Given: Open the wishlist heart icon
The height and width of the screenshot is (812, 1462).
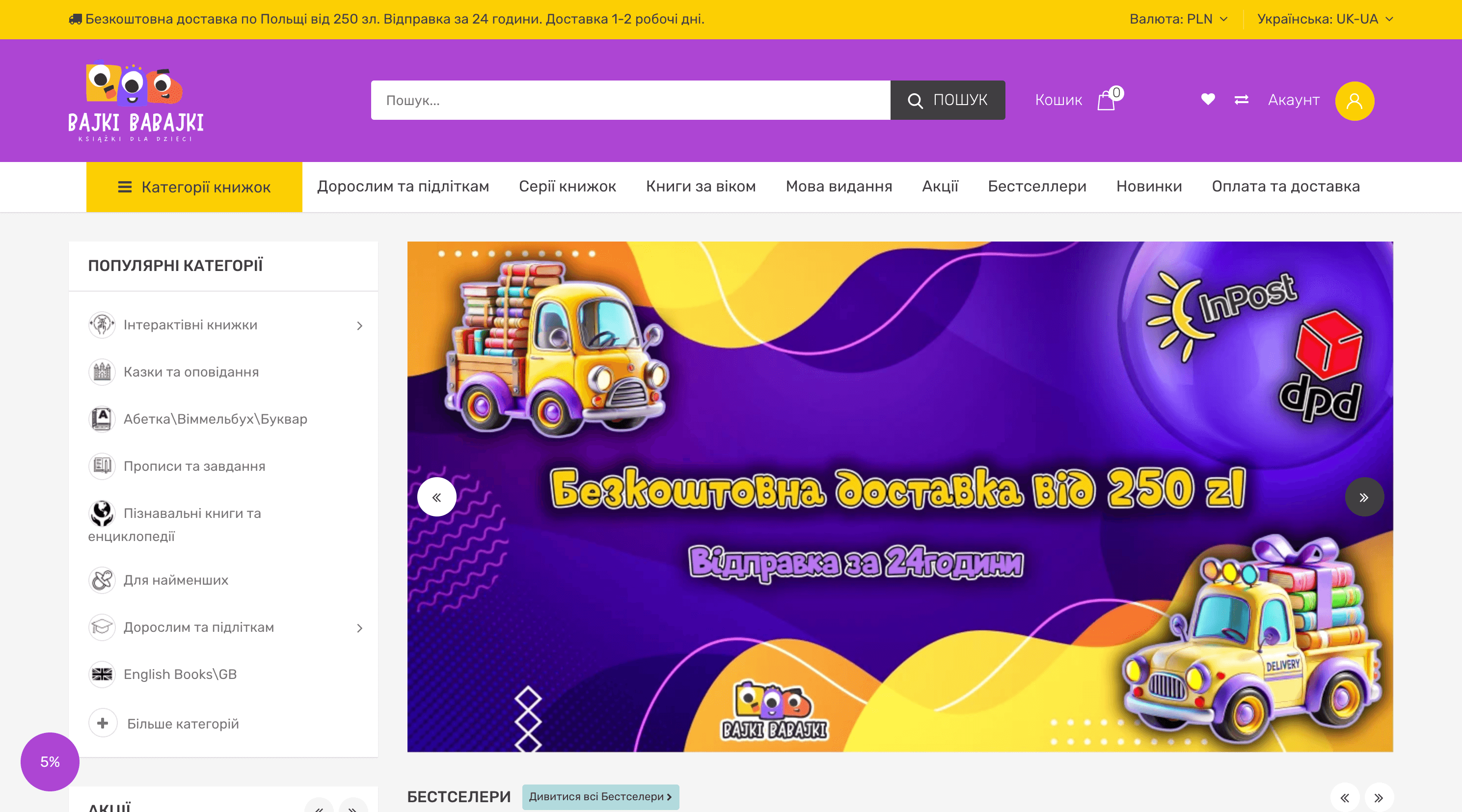Looking at the screenshot, I should click(x=1208, y=100).
